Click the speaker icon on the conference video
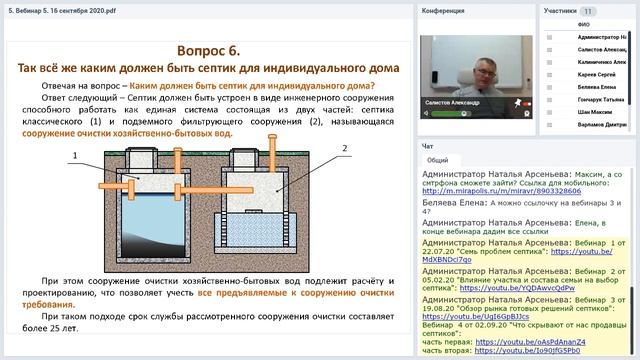Viewport: 640px width, 360px height. [426, 113]
